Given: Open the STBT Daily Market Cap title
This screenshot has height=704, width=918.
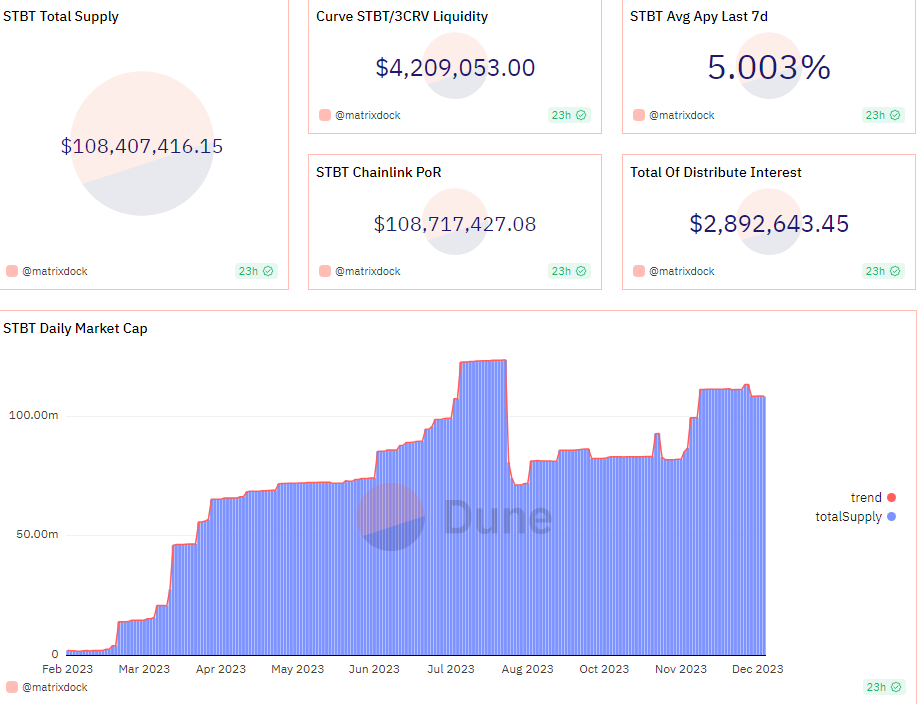Looking at the screenshot, I should pos(75,328).
